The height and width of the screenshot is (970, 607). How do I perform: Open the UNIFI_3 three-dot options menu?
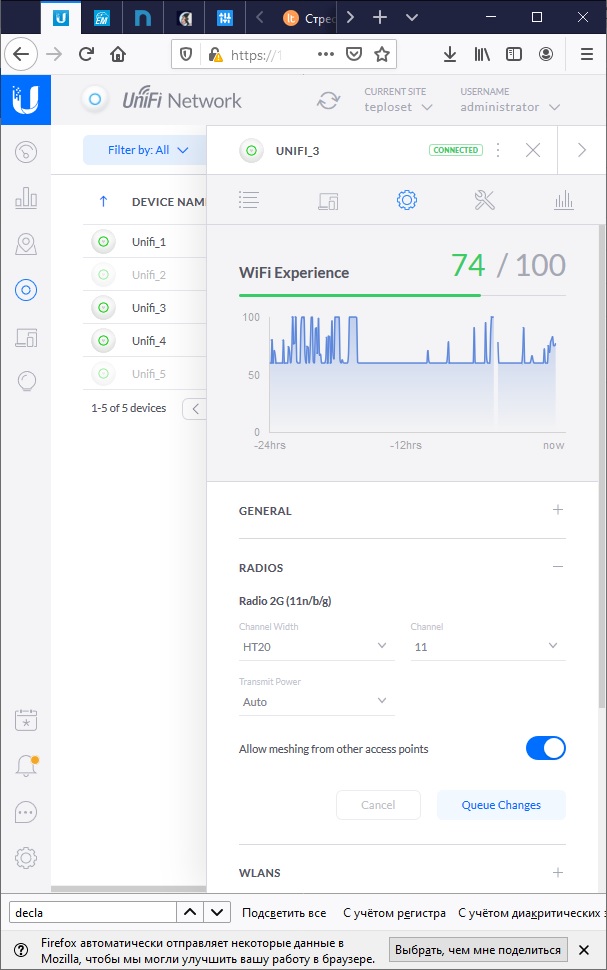[498, 150]
